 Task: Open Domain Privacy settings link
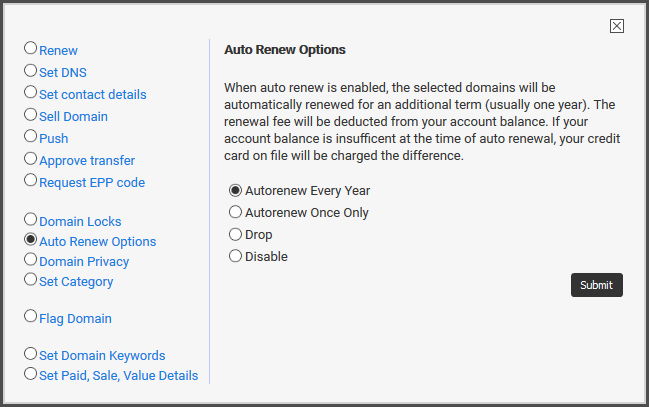pos(84,262)
